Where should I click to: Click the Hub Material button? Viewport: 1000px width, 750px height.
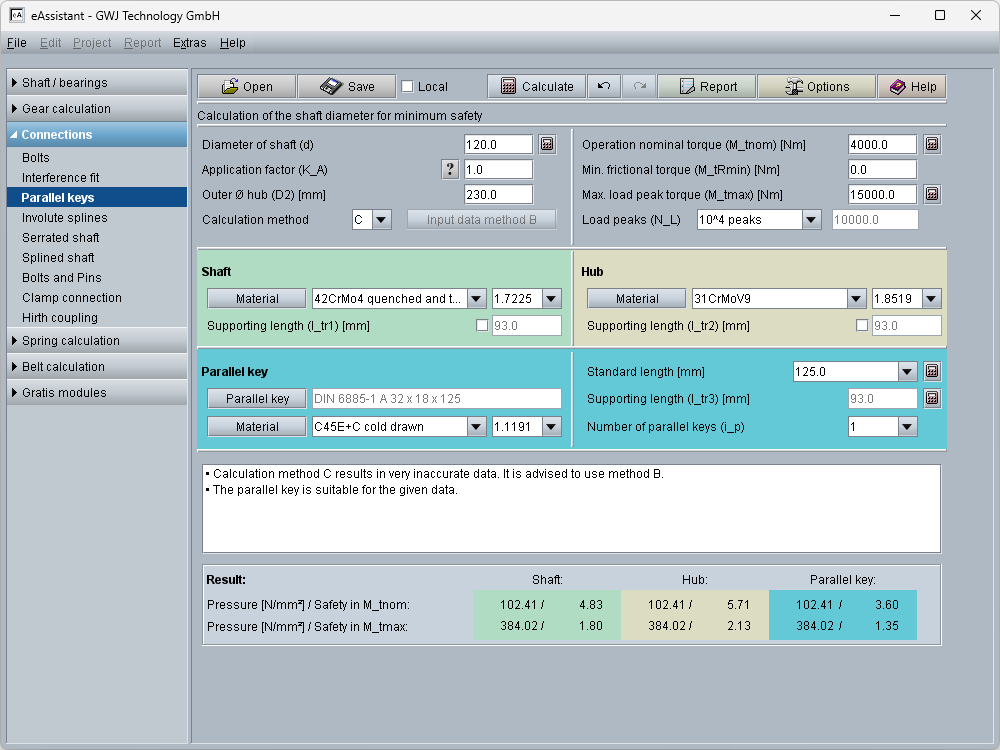tap(637, 299)
